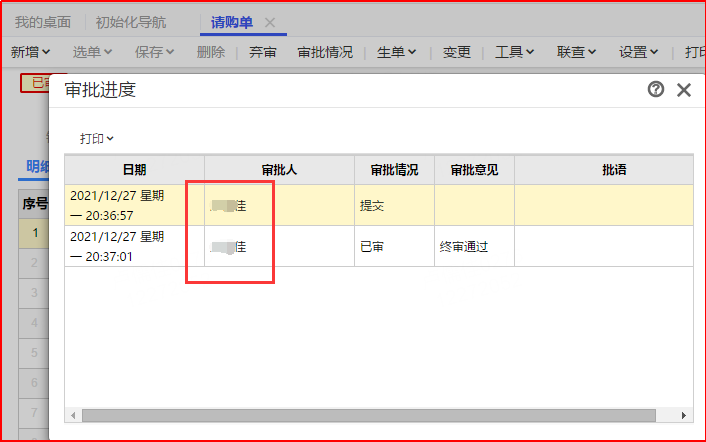Click the 日期 column header
The image size is (706, 442).
135,170
